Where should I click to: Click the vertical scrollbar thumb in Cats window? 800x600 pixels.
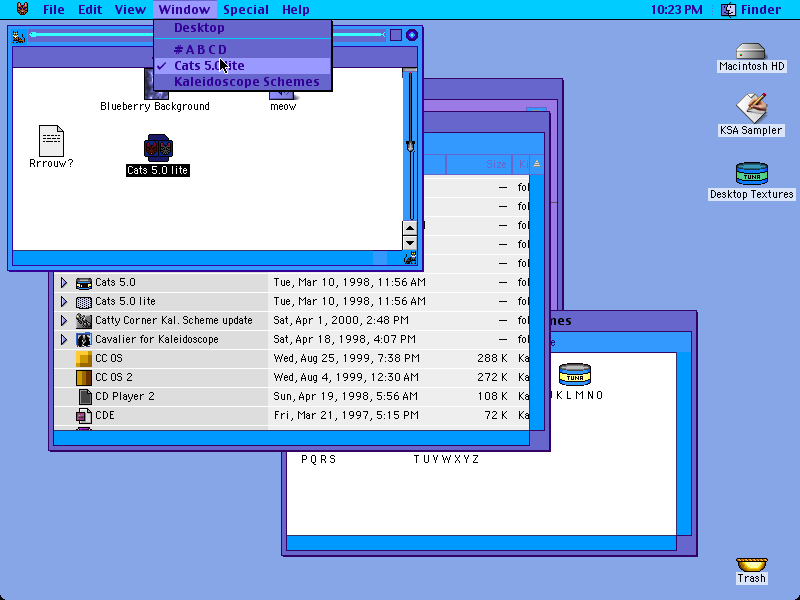(x=410, y=145)
